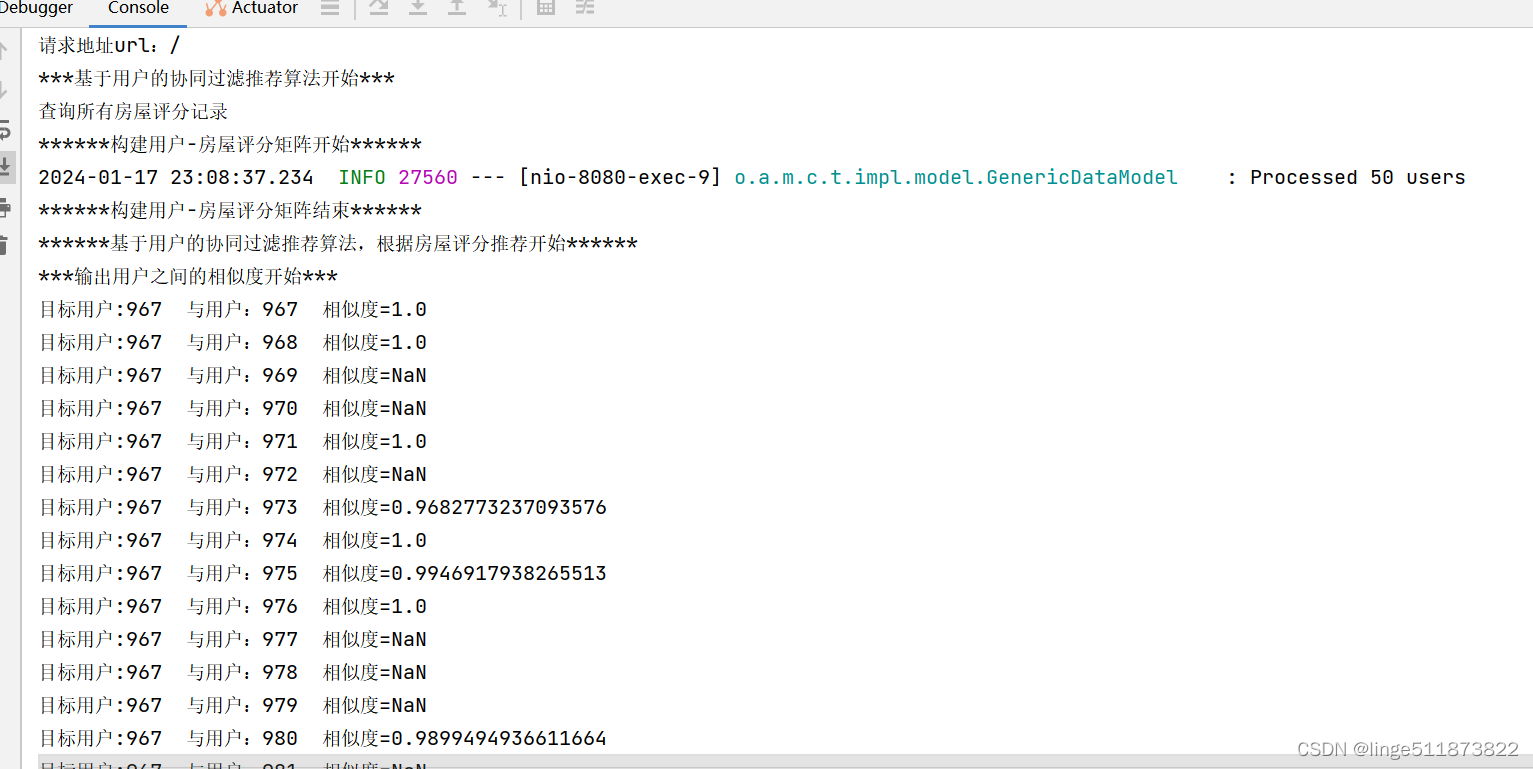The image size is (1533, 769).
Task: Click similarity value 0.9682773237093576
Action: pyautogui.click(x=499, y=508)
